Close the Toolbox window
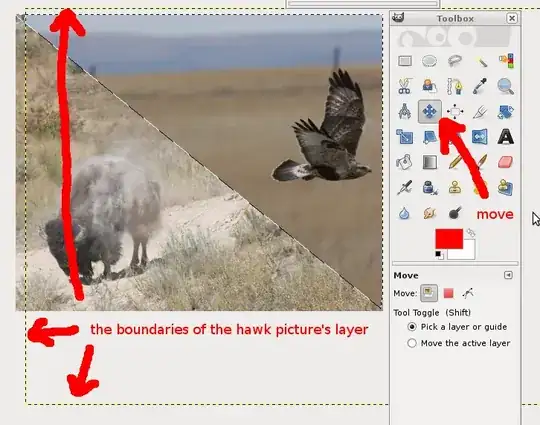This screenshot has height=425, width=540. [x=512, y=18]
